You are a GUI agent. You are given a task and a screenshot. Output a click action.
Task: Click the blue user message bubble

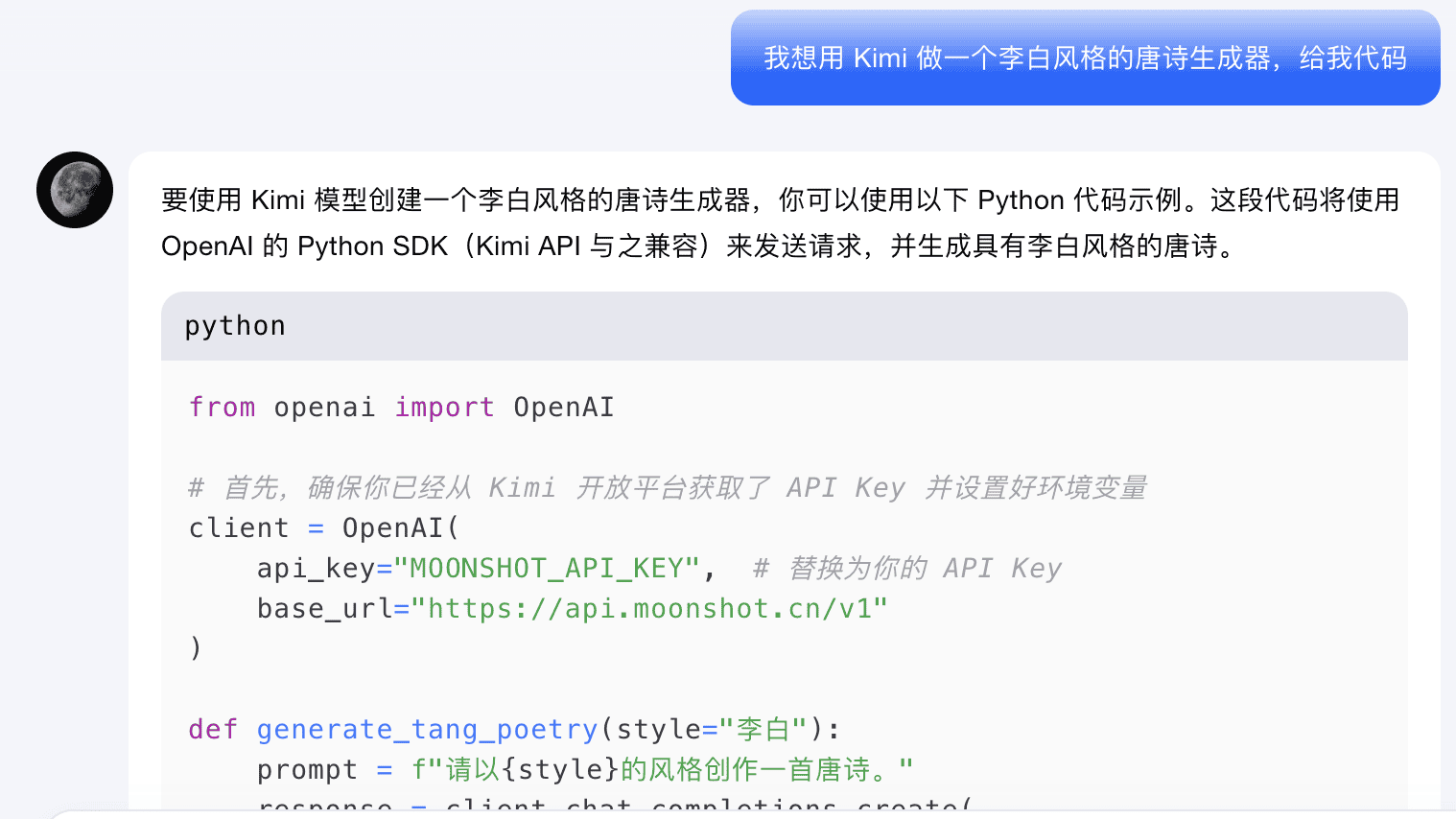pyautogui.click(x=1084, y=58)
